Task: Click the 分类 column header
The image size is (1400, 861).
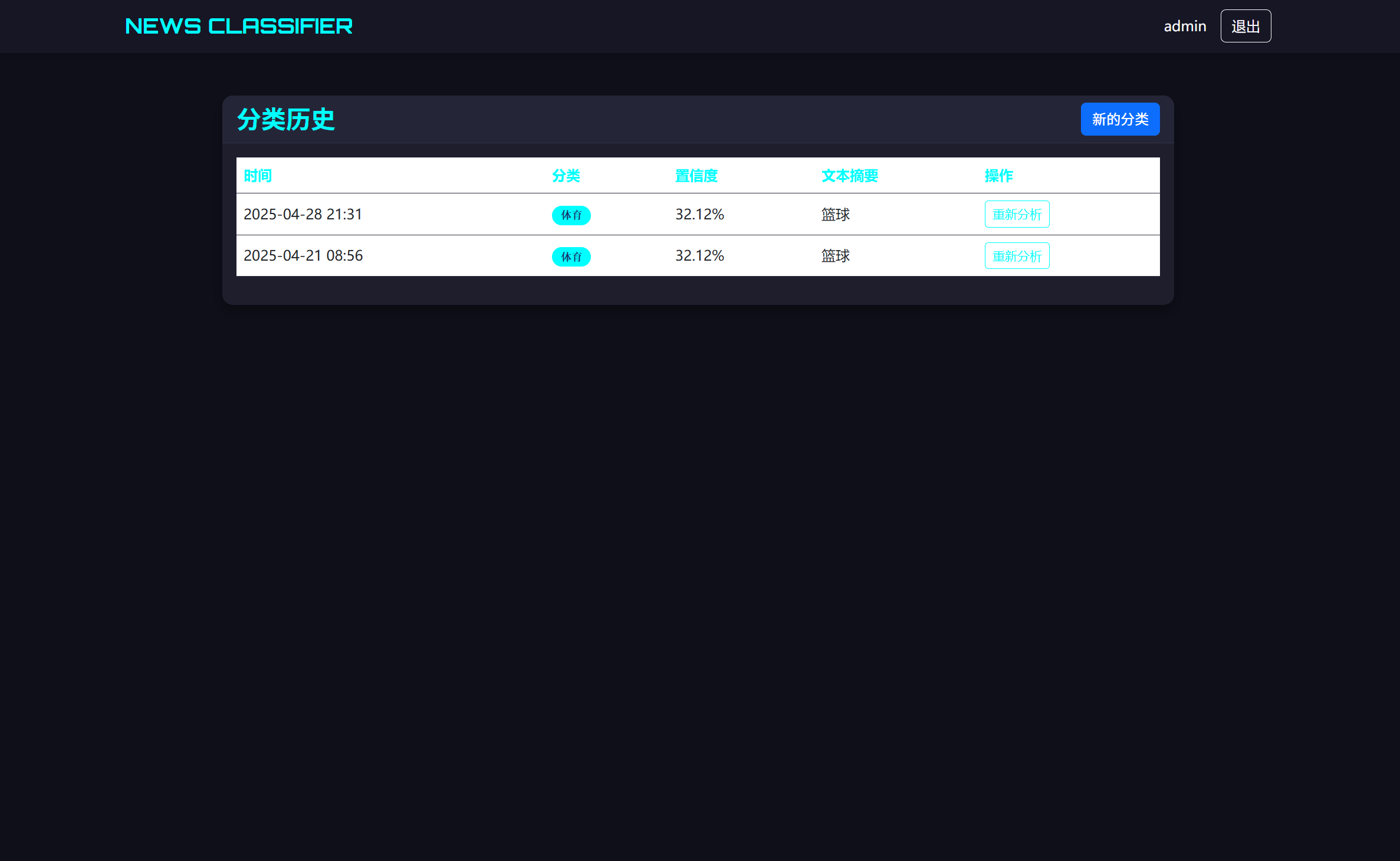Action: [x=566, y=176]
